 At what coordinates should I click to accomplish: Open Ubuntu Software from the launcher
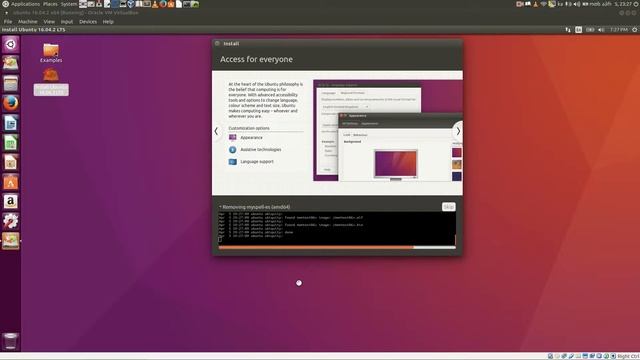point(11,182)
